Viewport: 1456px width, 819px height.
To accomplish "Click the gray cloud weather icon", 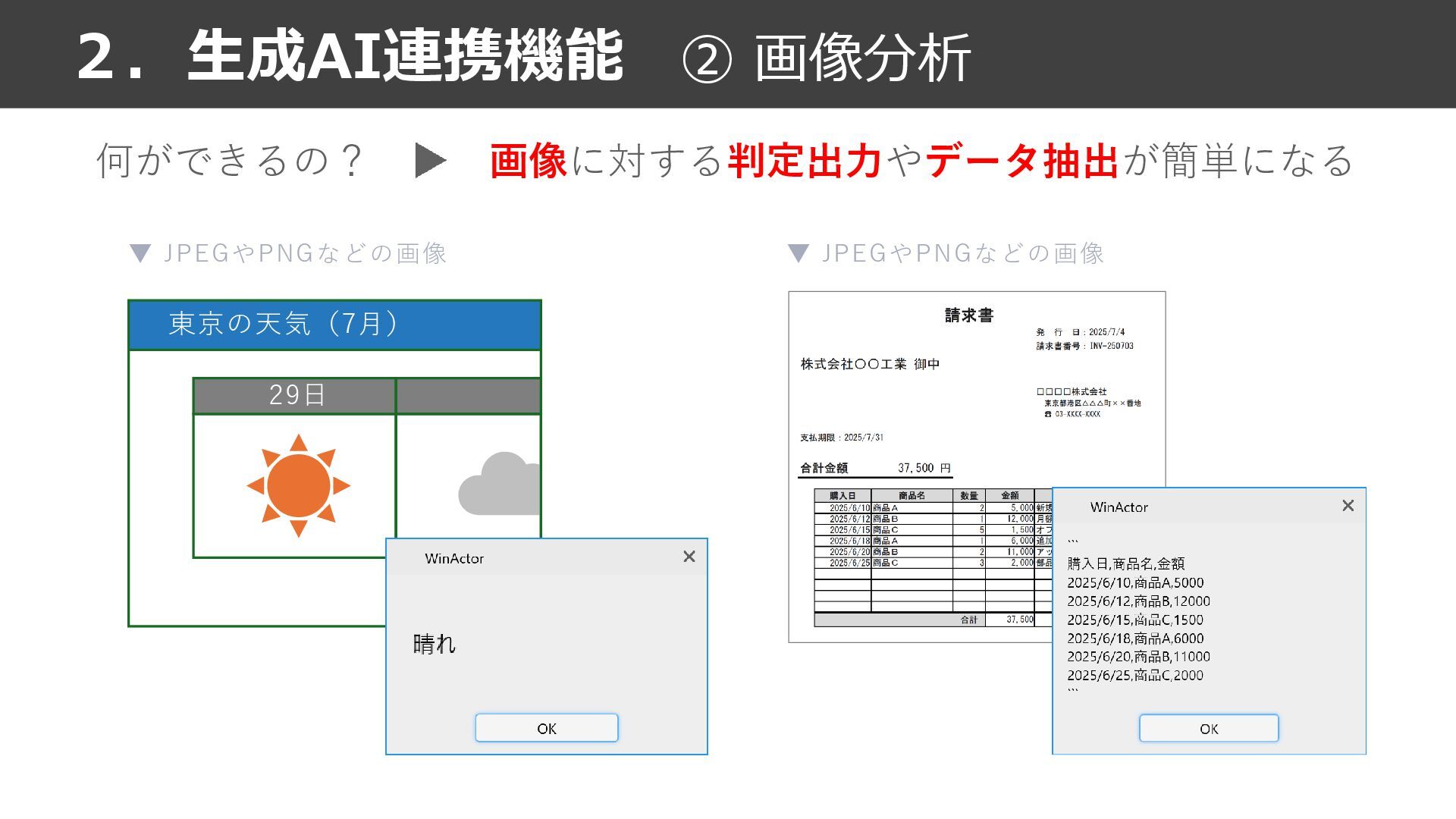I will click(x=499, y=484).
